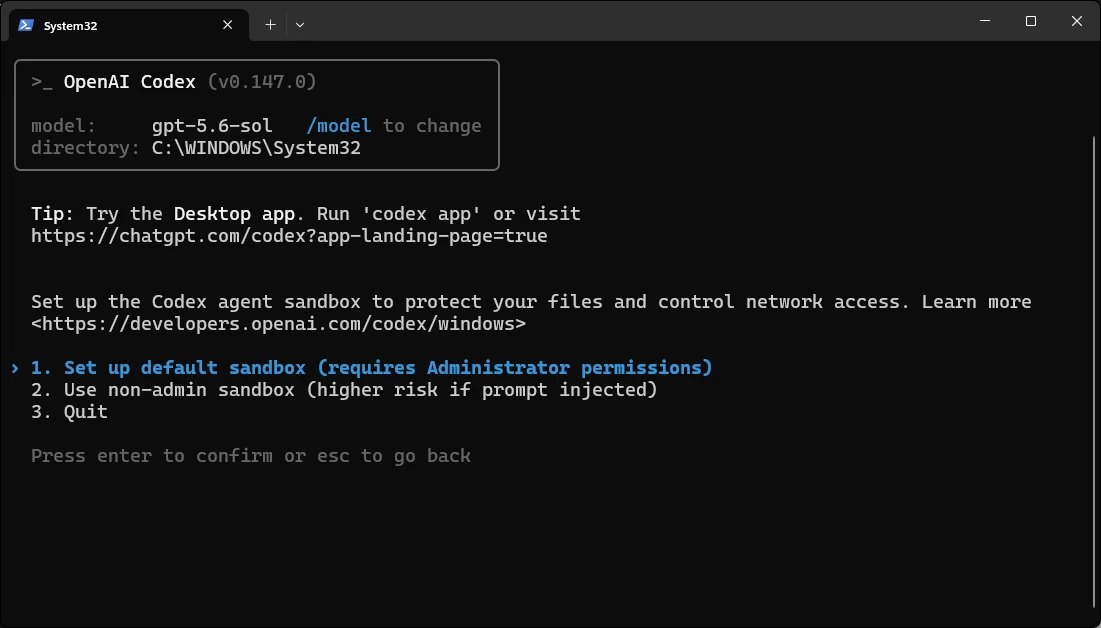
Task: Maximize the terminal window
Action: tap(1031, 21)
